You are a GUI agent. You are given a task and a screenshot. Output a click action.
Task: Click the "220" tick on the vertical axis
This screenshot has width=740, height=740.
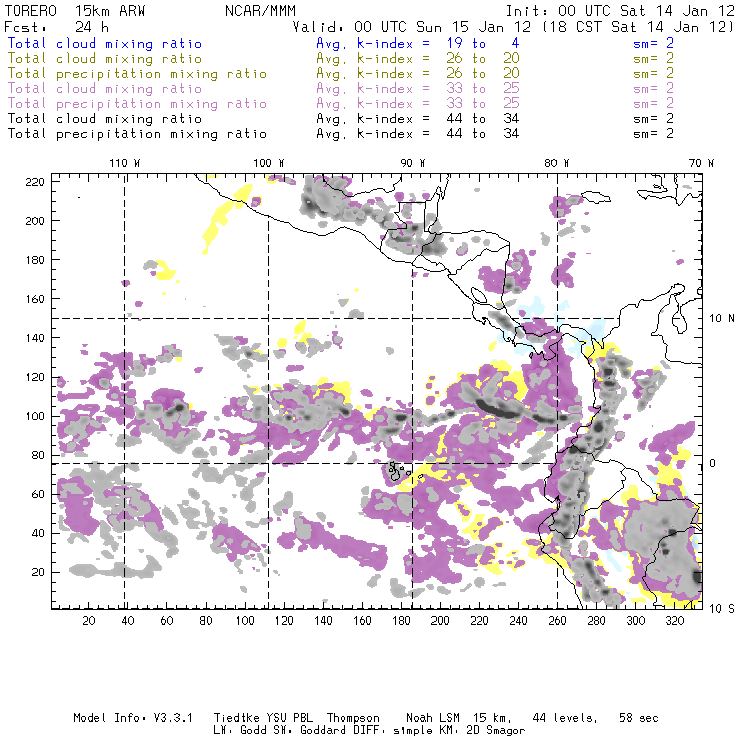(x=34, y=182)
